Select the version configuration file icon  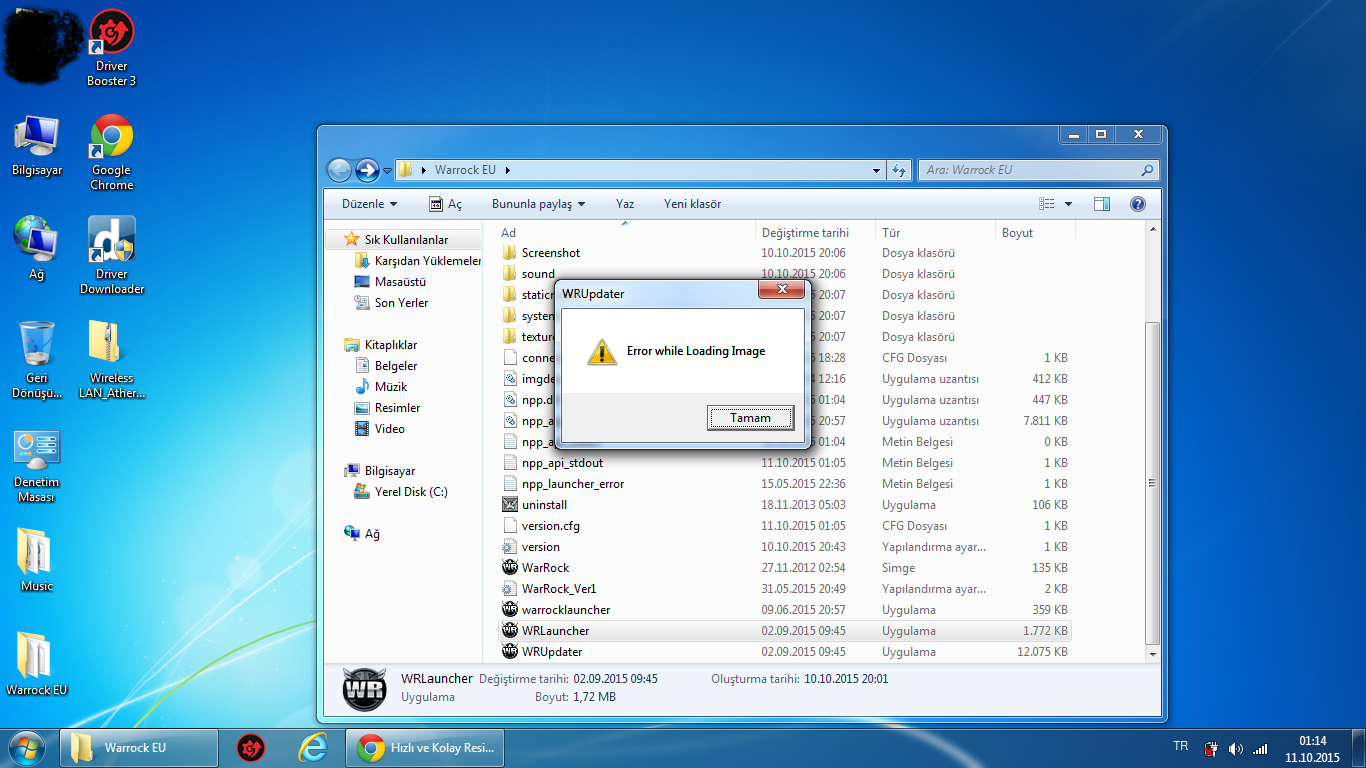pos(510,547)
